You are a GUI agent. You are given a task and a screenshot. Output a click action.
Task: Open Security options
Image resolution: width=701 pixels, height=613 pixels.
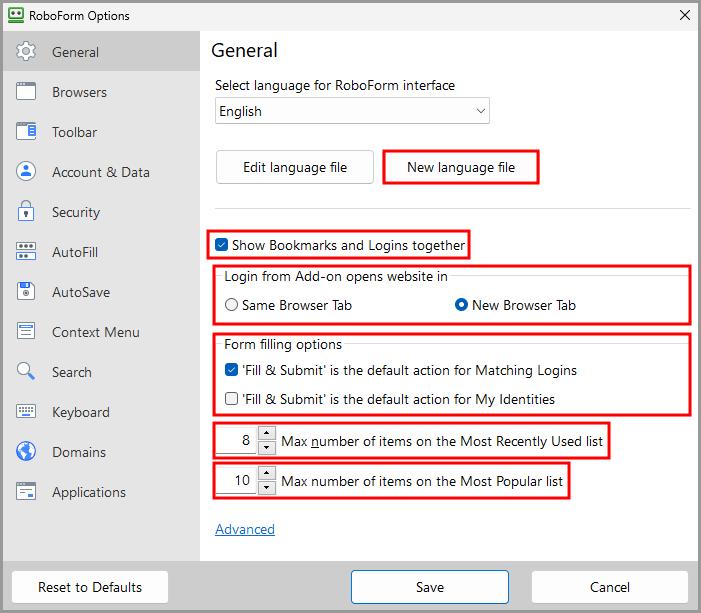101,211
